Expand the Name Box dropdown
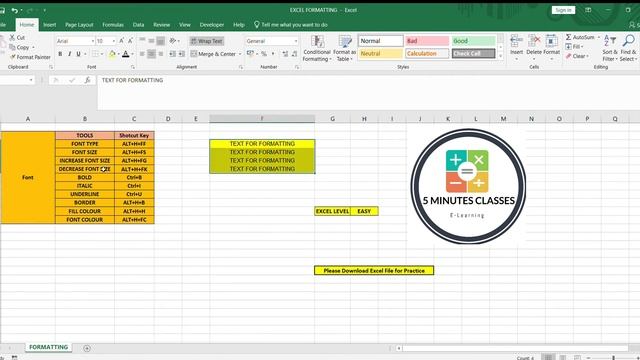This screenshot has height=360, width=640. [x=31, y=80]
